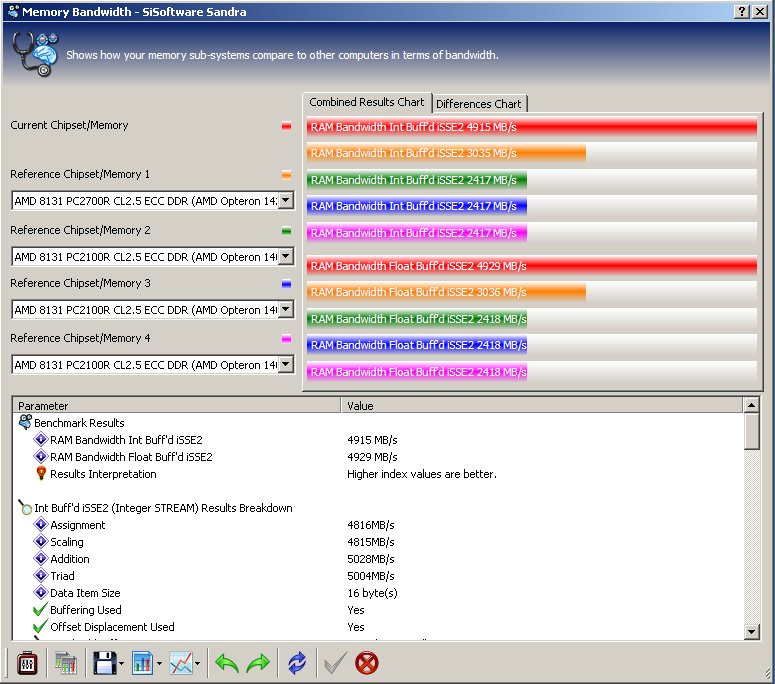Open the line graph chart icon
The image size is (775, 684).
coord(181,663)
